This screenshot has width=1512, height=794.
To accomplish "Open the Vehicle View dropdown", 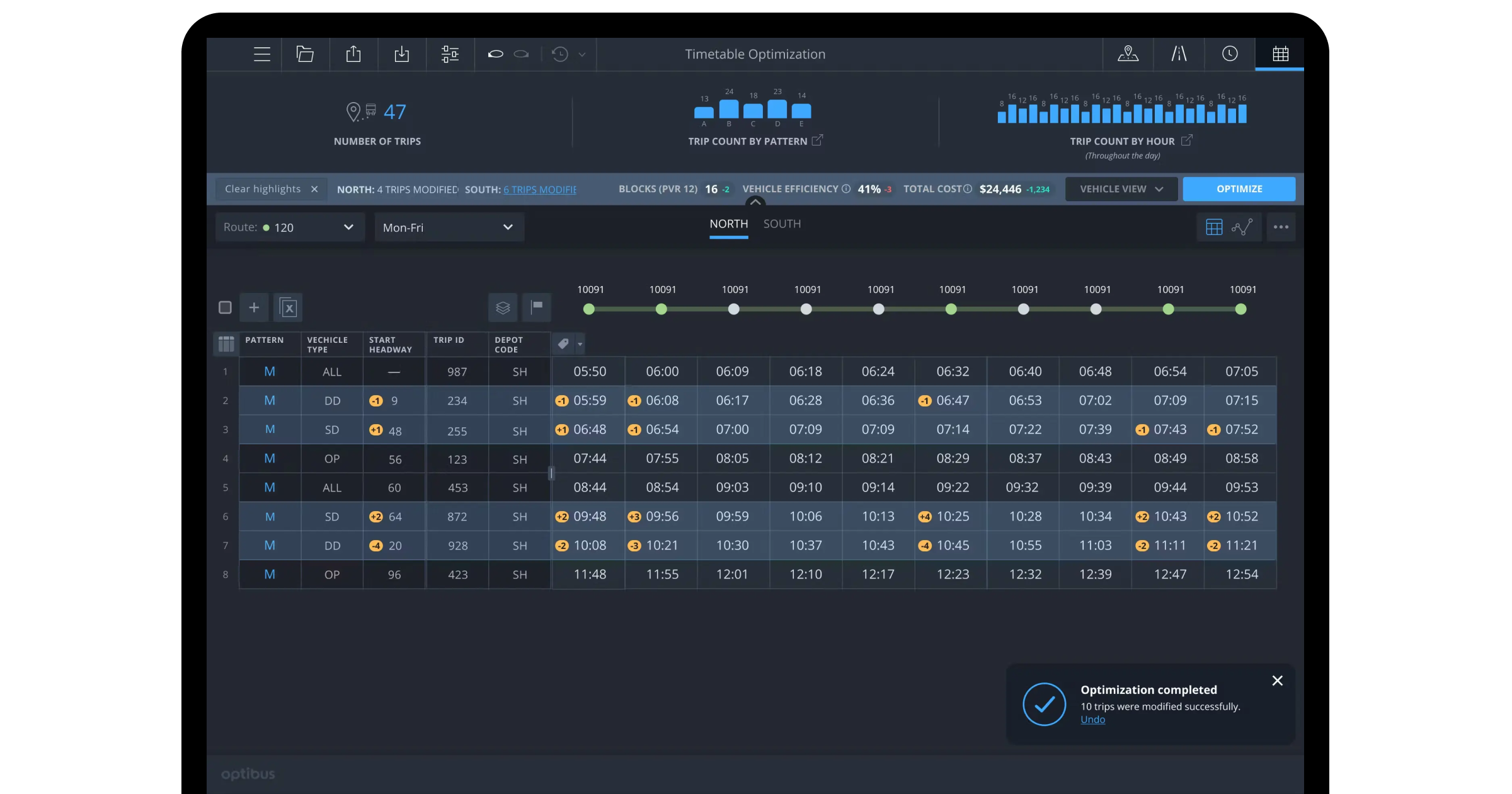I will pyautogui.click(x=1120, y=188).
